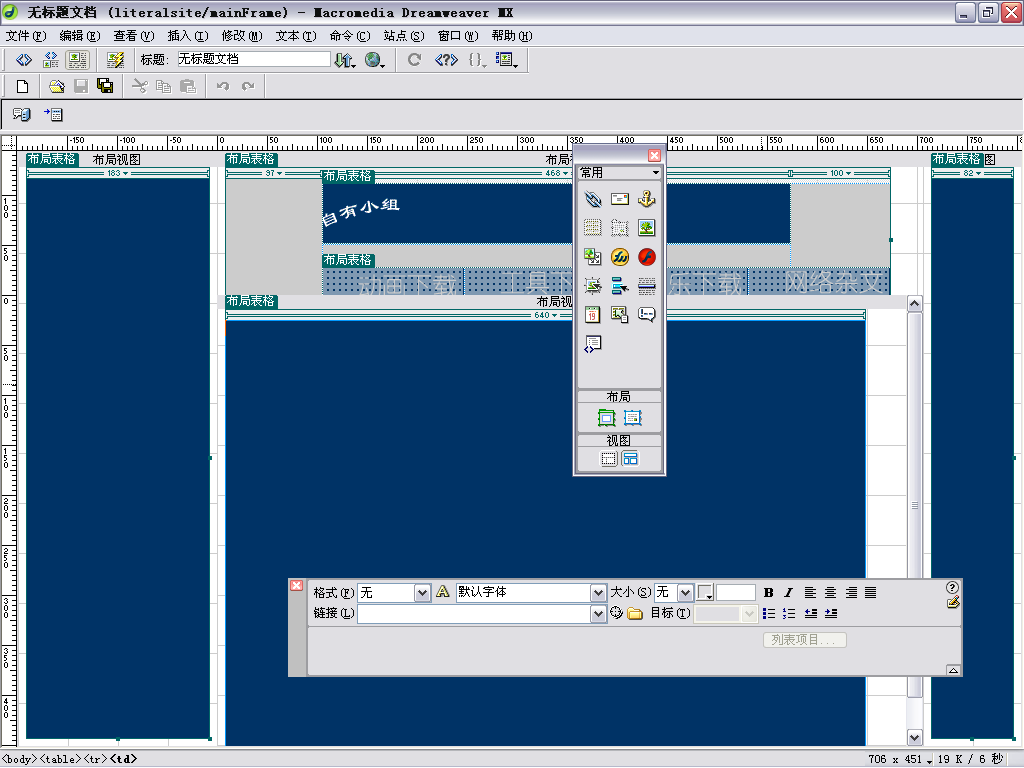Viewport: 1024px width, 768px height.
Task: Toggle Bold formatting in Properties panel
Action: 768,593
